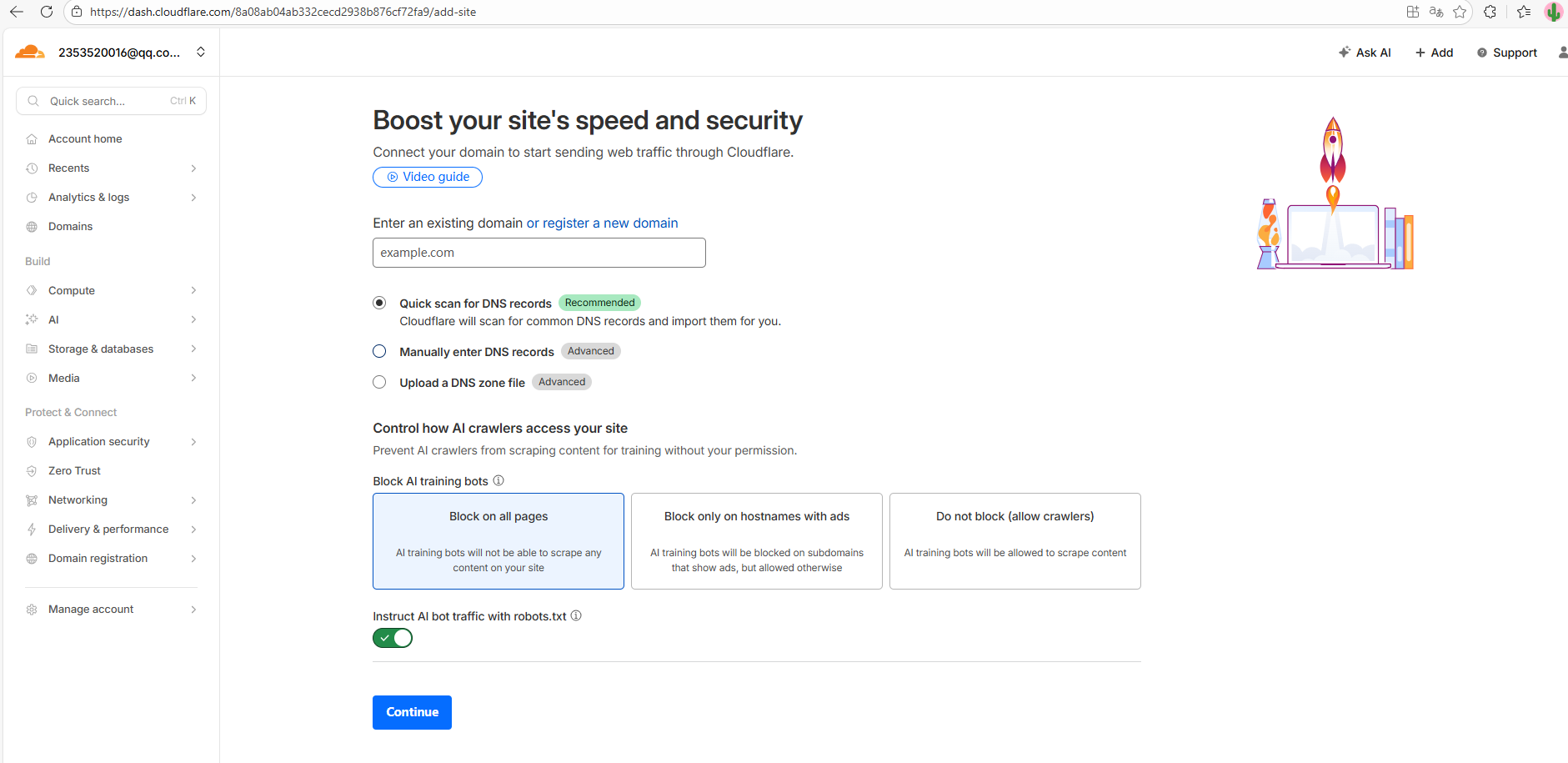The image size is (1568, 763).
Task: Click the example.com domain input field
Action: tap(539, 253)
